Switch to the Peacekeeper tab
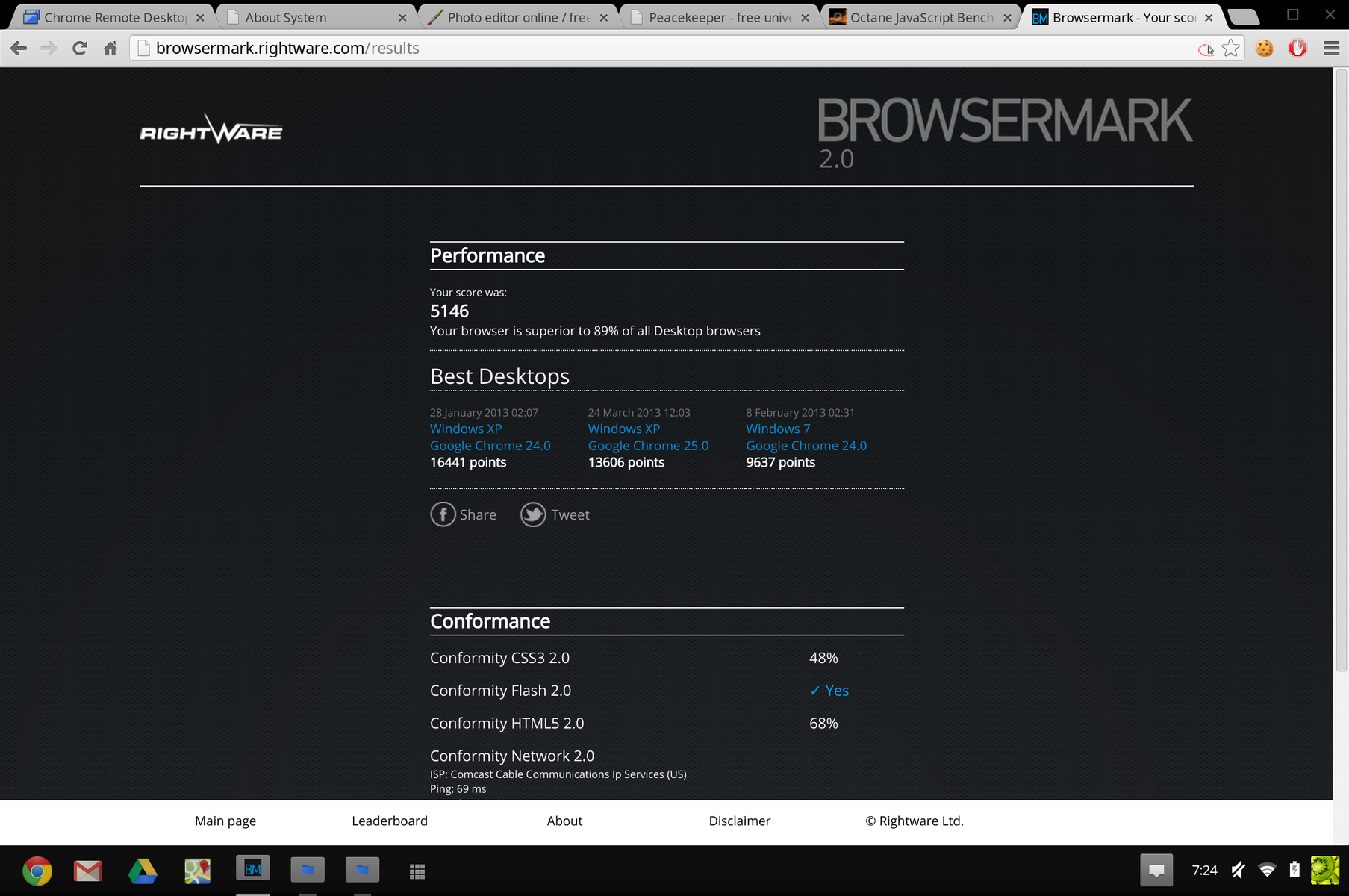Screen dimensions: 1349x896 pyautogui.click(x=720, y=17)
